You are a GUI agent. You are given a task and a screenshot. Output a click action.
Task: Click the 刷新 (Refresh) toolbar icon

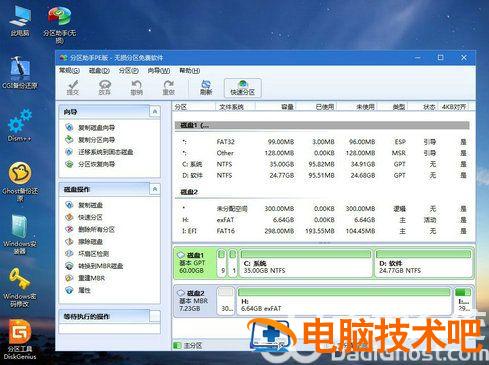pyautogui.click(x=206, y=88)
